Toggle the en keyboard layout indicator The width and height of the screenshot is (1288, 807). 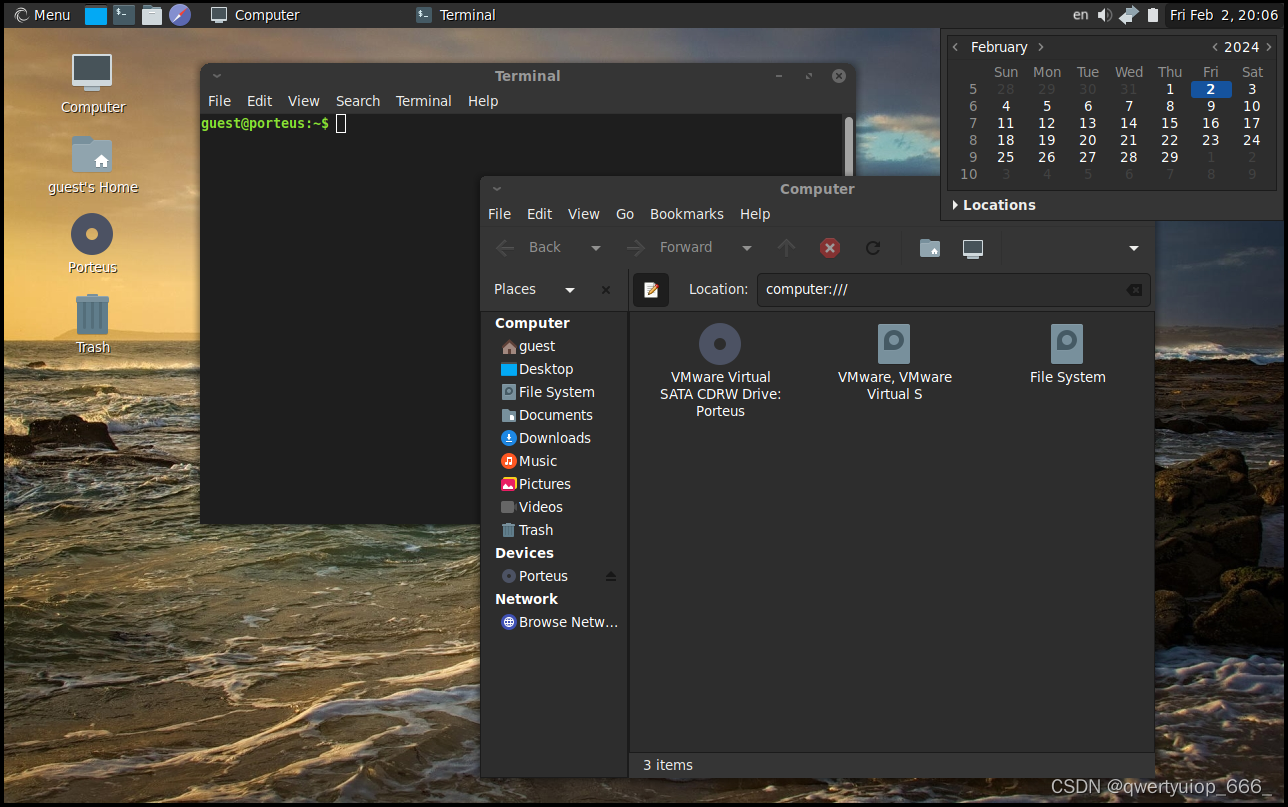[1080, 14]
